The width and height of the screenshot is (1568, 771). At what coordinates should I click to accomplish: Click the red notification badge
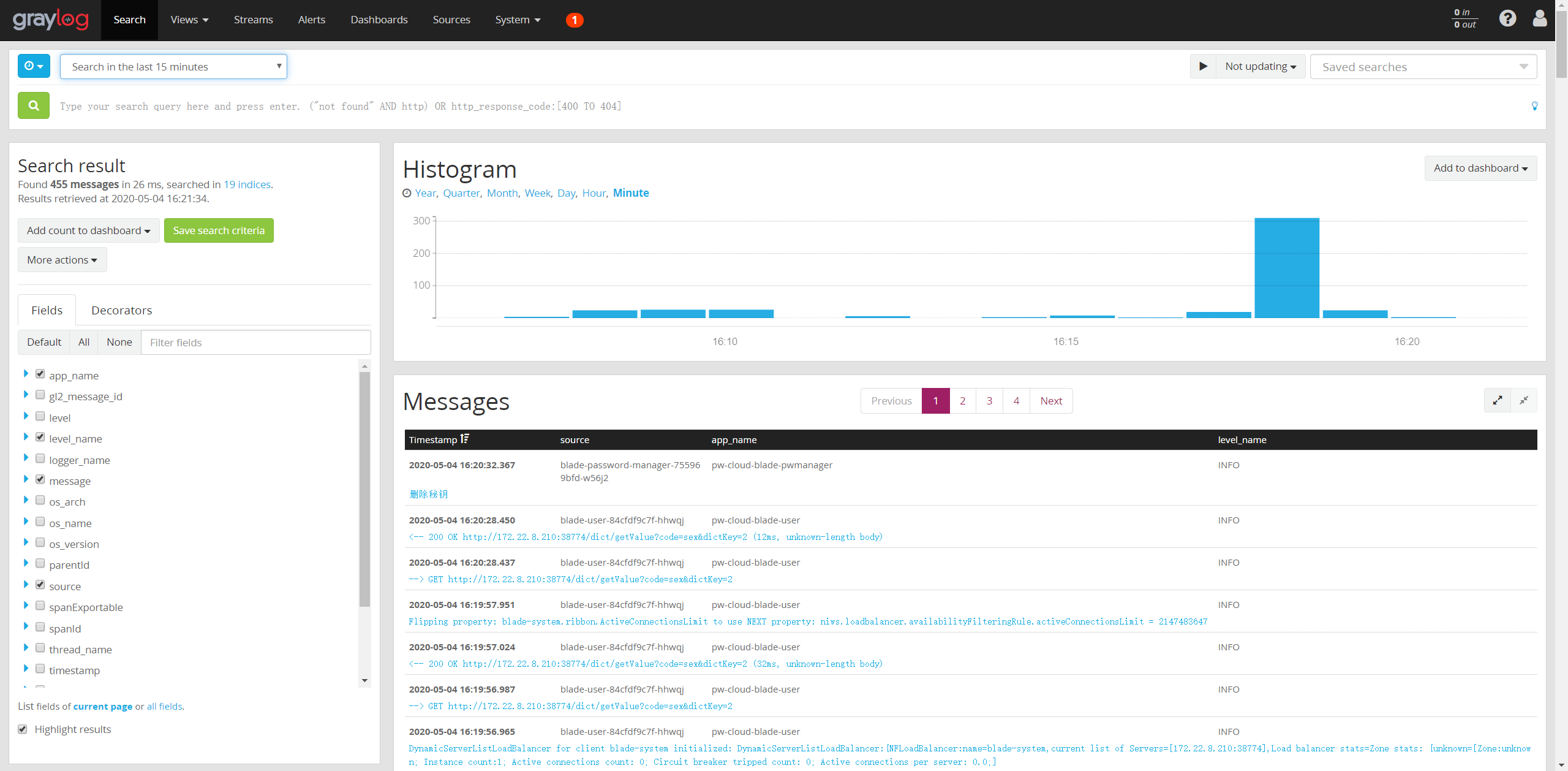(574, 20)
